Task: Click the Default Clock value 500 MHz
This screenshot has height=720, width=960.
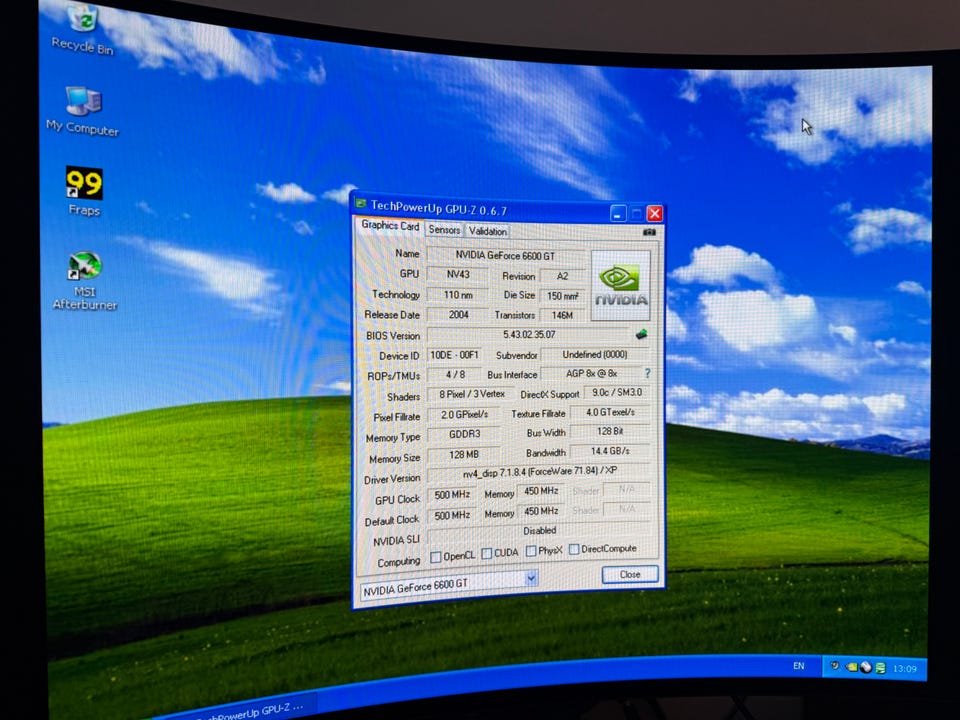Action: pyautogui.click(x=452, y=515)
